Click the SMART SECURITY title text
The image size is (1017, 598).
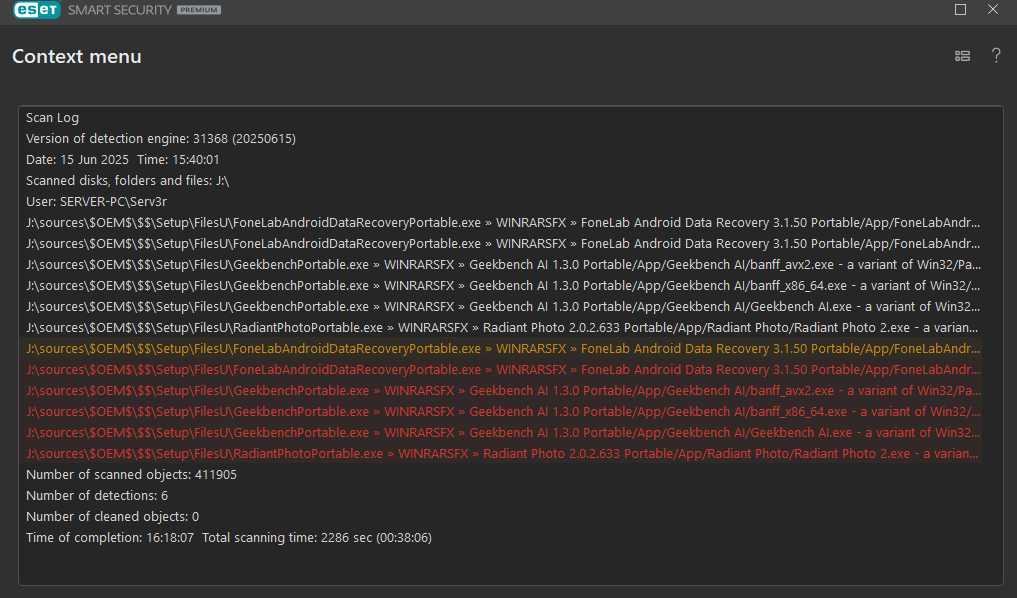click(120, 10)
